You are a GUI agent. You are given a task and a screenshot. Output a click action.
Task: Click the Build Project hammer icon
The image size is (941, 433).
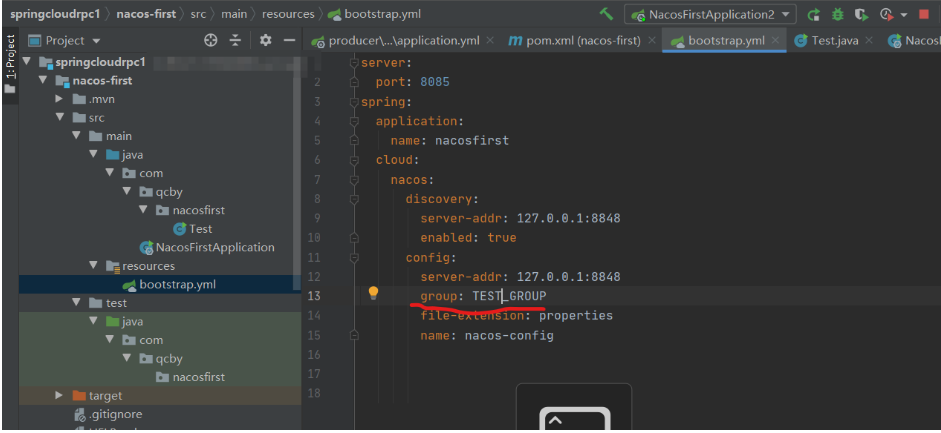click(x=607, y=14)
